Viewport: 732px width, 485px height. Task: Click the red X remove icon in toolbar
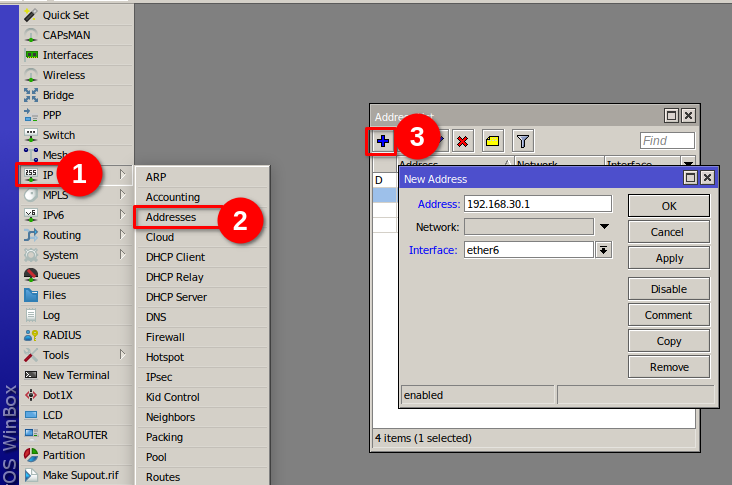[x=462, y=141]
